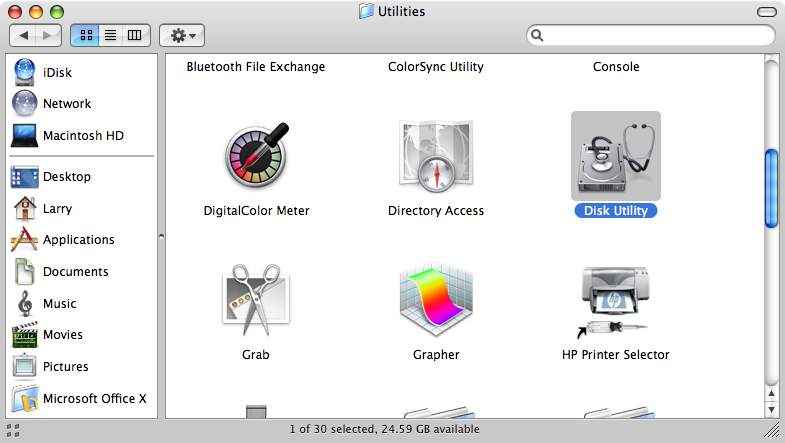Select the Grab scissors icon
The image size is (785, 443).
tap(256, 299)
